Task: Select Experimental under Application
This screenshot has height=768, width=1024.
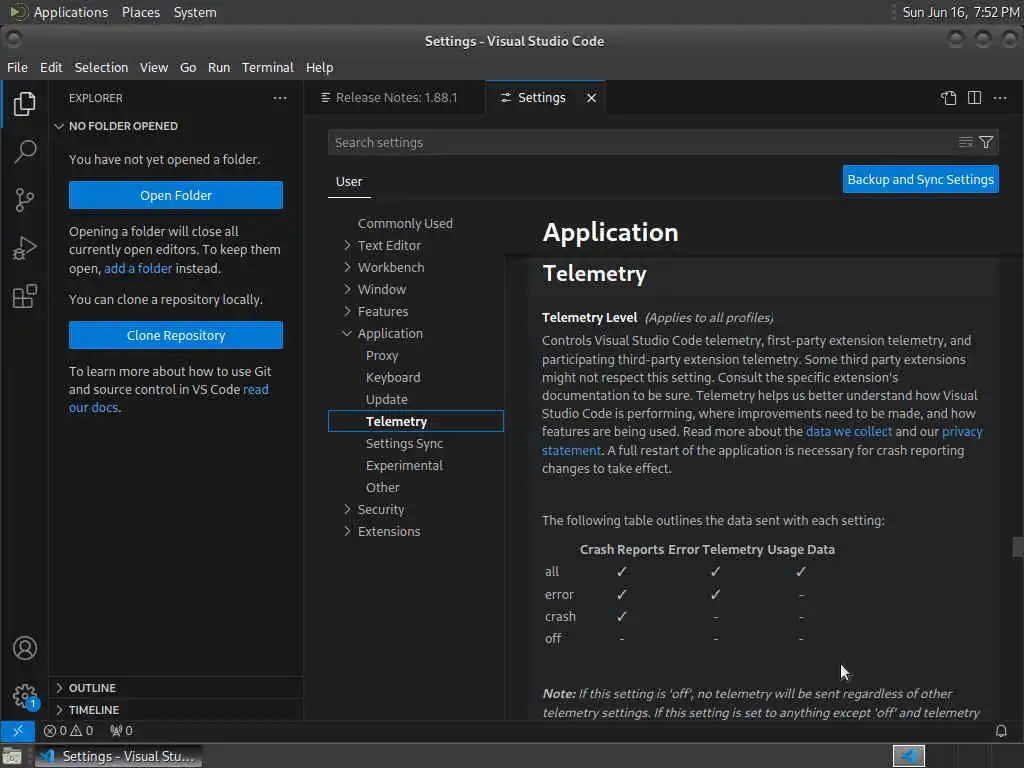Action: [x=404, y=466]
